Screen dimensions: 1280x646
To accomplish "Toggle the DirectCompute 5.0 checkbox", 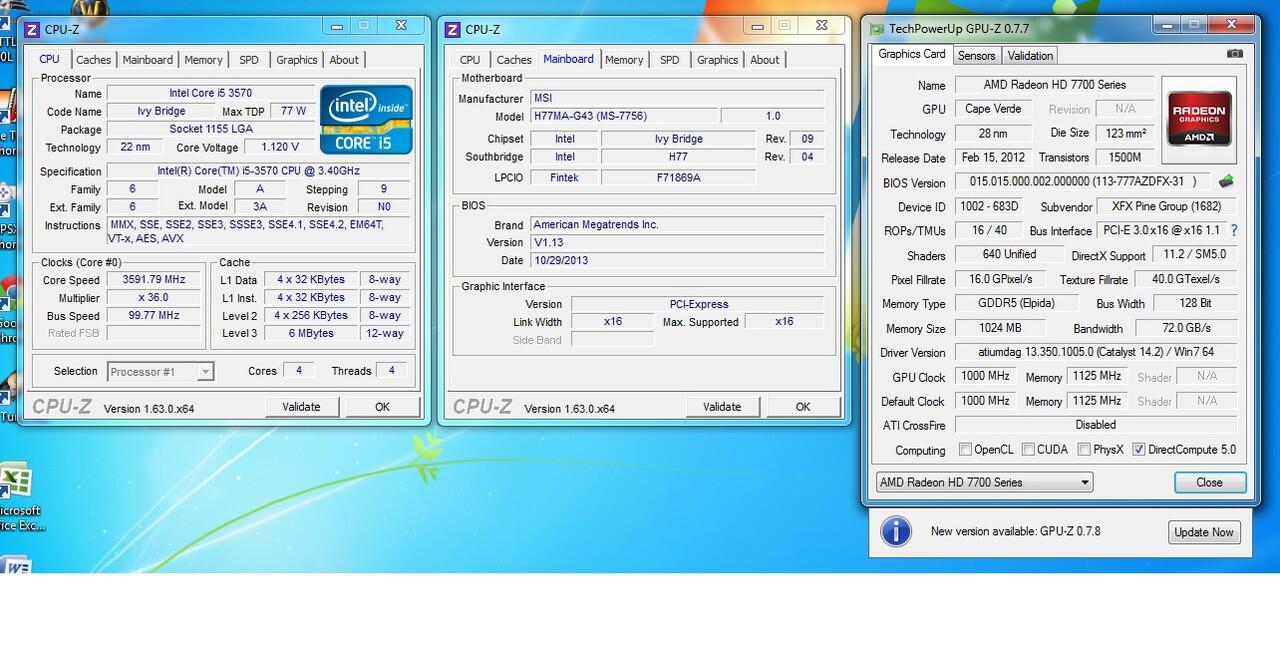I will click(x=1138, y=450).
